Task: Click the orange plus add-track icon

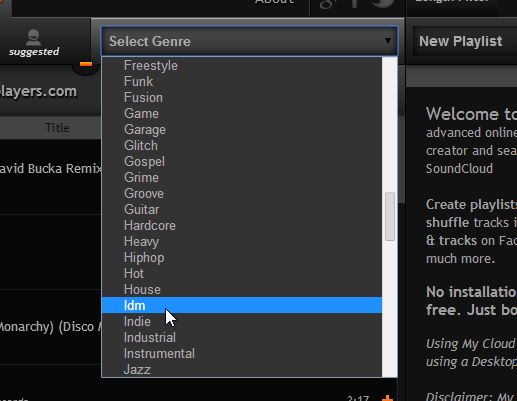Action: [387, 398]
